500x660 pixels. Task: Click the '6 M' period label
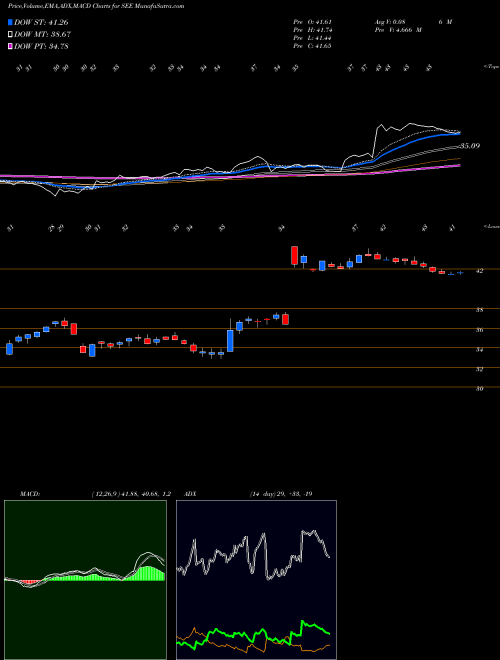pyautogui.click(x=445, y=22)
